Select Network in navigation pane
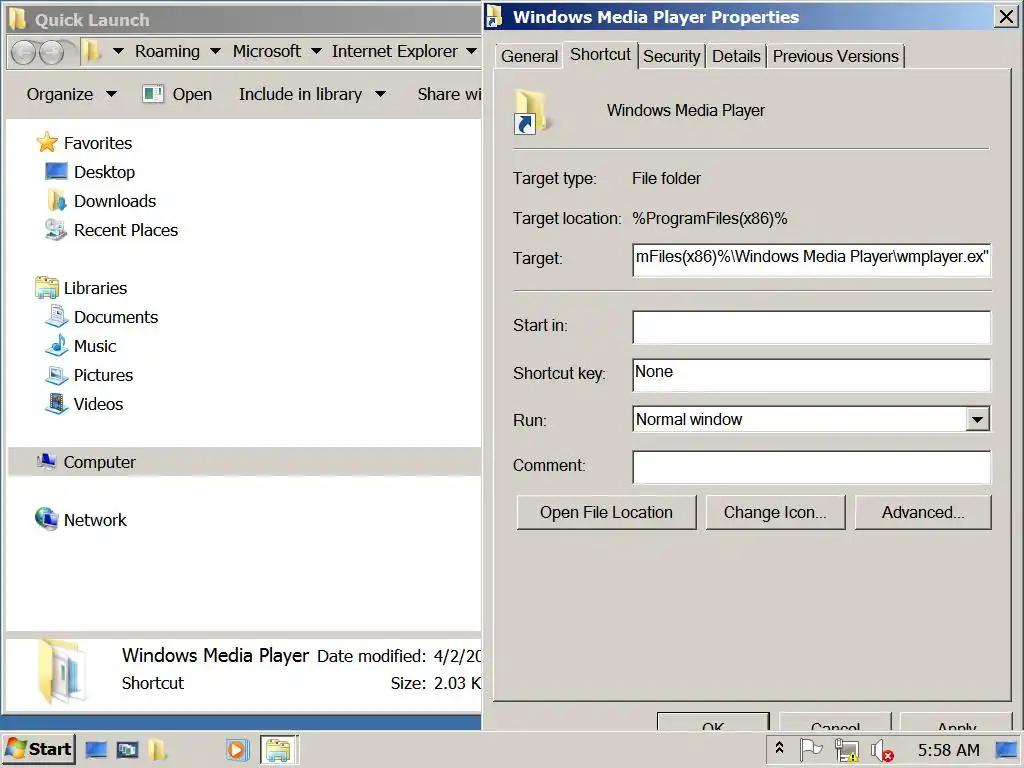 click(x=95, y=519)
